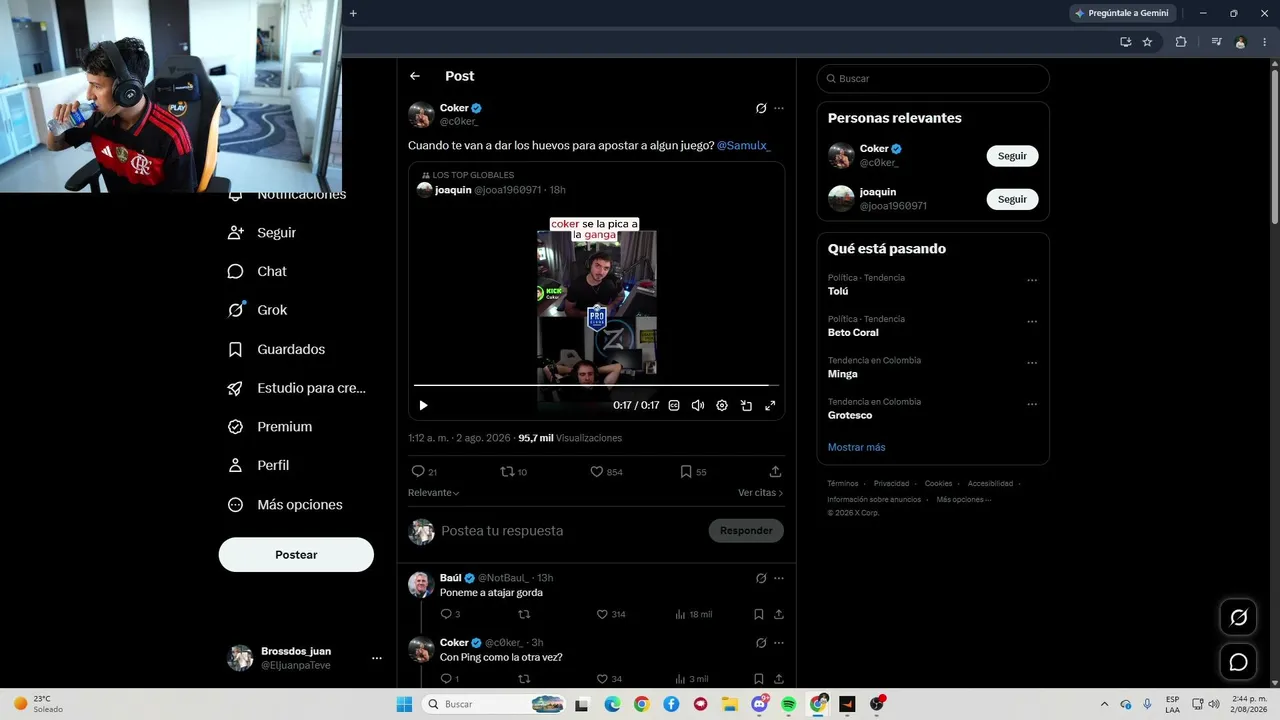Open Windows Start menu
This screenshot has width=1280, height=720.
(404, 704)
